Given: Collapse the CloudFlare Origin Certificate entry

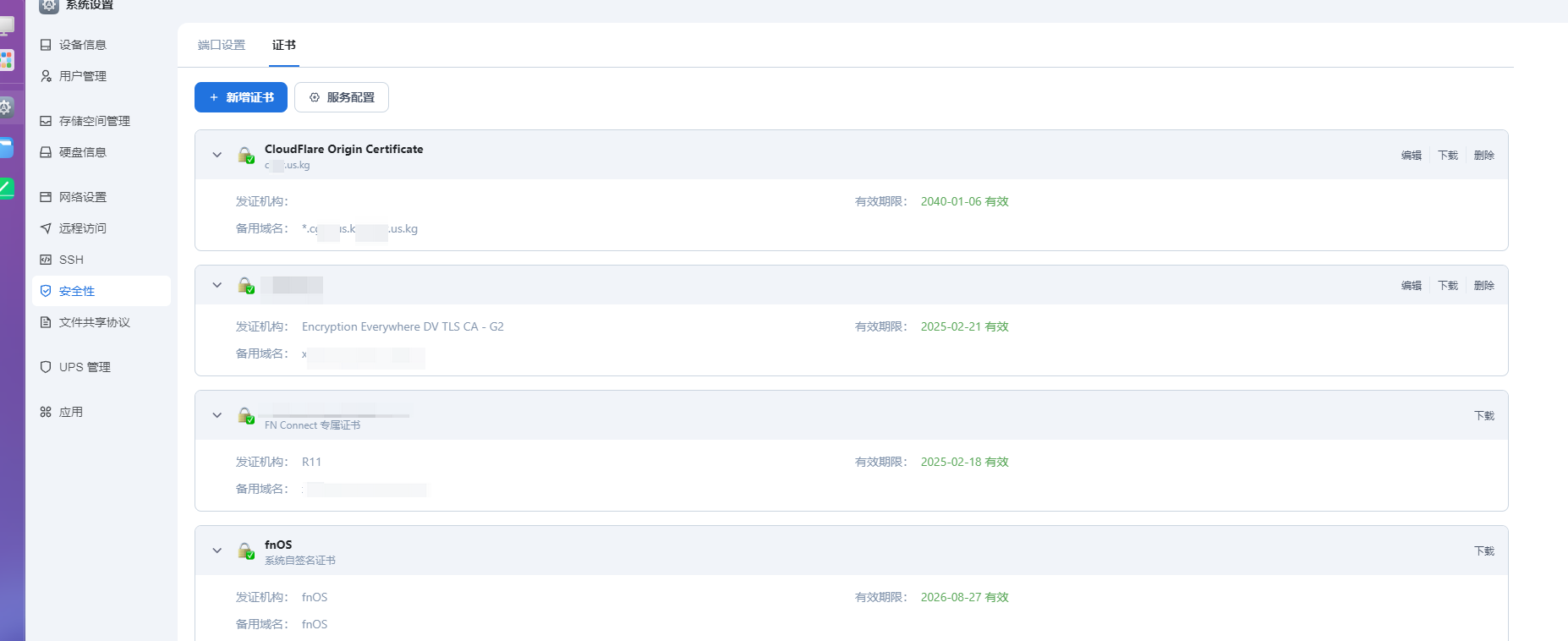Looking at the screenshot, I should point(217,155).
